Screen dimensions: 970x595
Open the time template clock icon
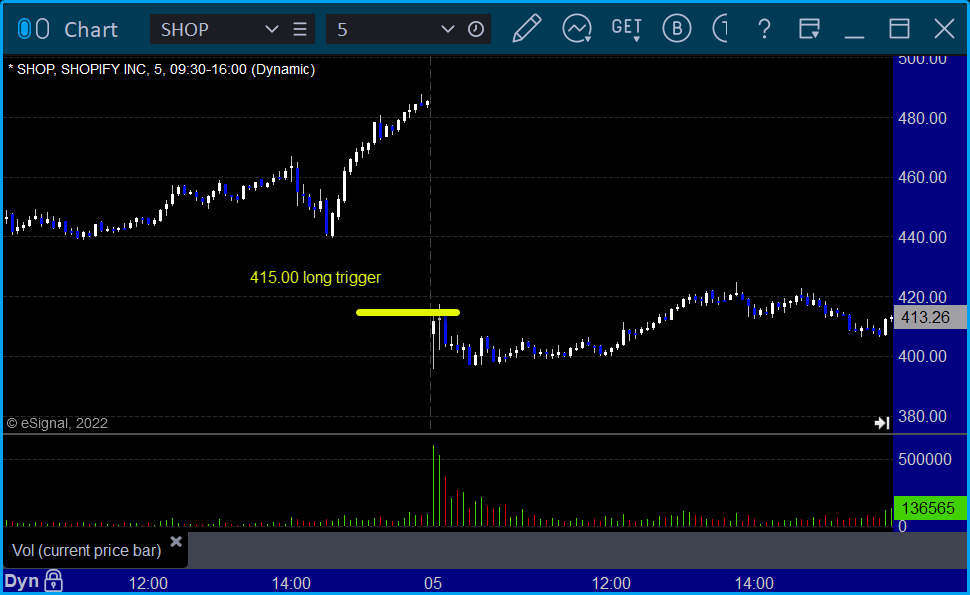pos(476,29)
